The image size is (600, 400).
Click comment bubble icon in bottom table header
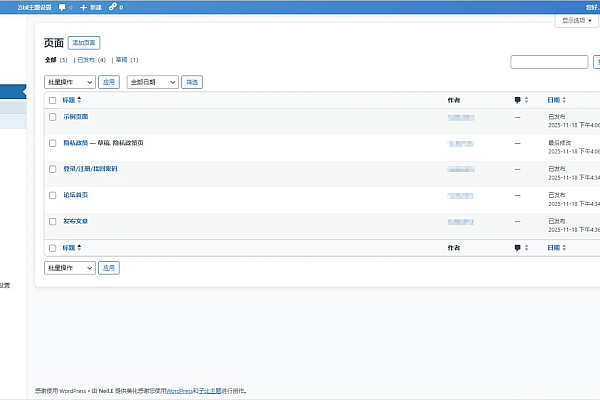click(x=517, y=248)
